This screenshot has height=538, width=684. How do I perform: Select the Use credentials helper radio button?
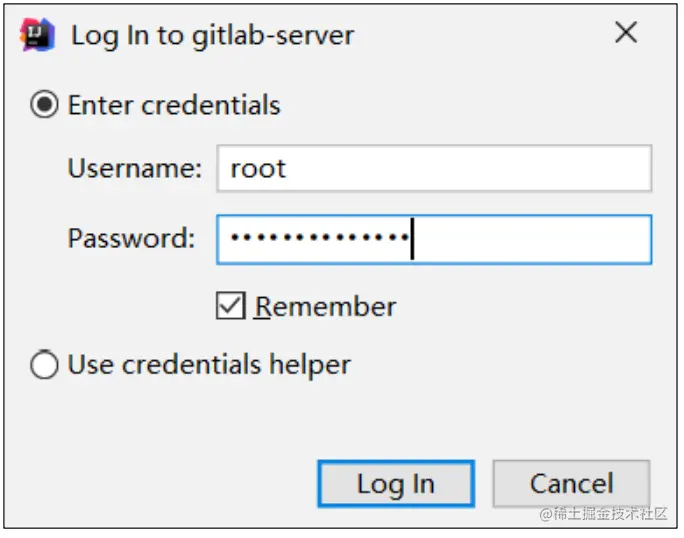point(44,364)
